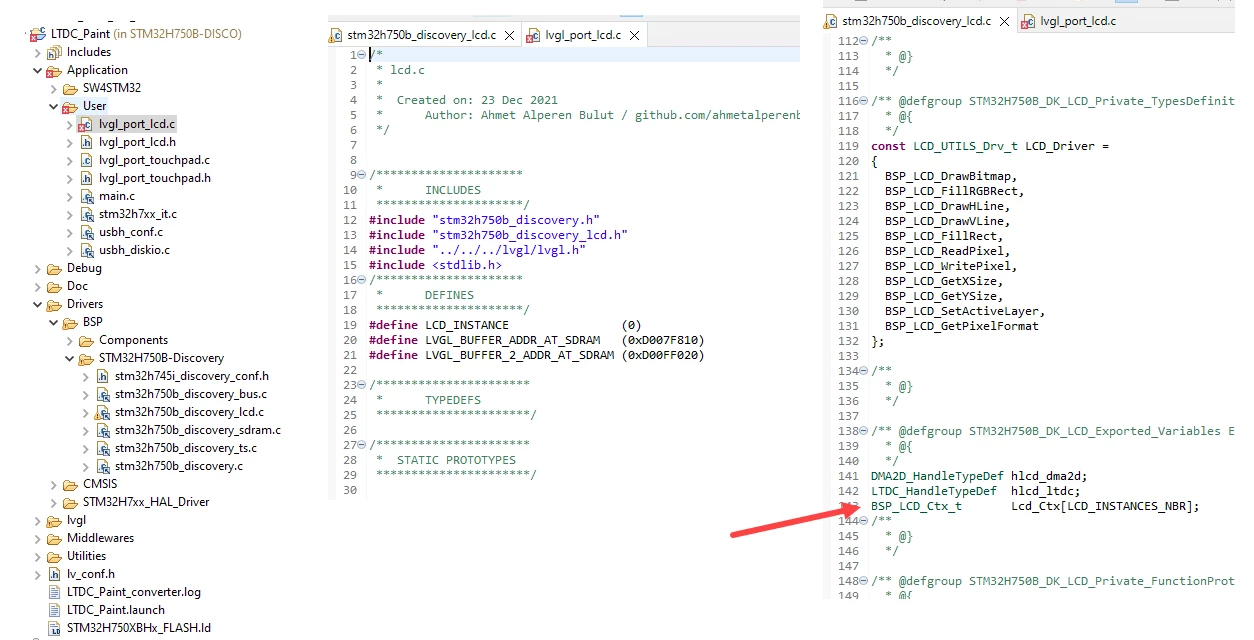Switch to lvgl_port_lcd.c tab in middle editor
Screen dimensions: 1254x640
(x=574, y=35)
